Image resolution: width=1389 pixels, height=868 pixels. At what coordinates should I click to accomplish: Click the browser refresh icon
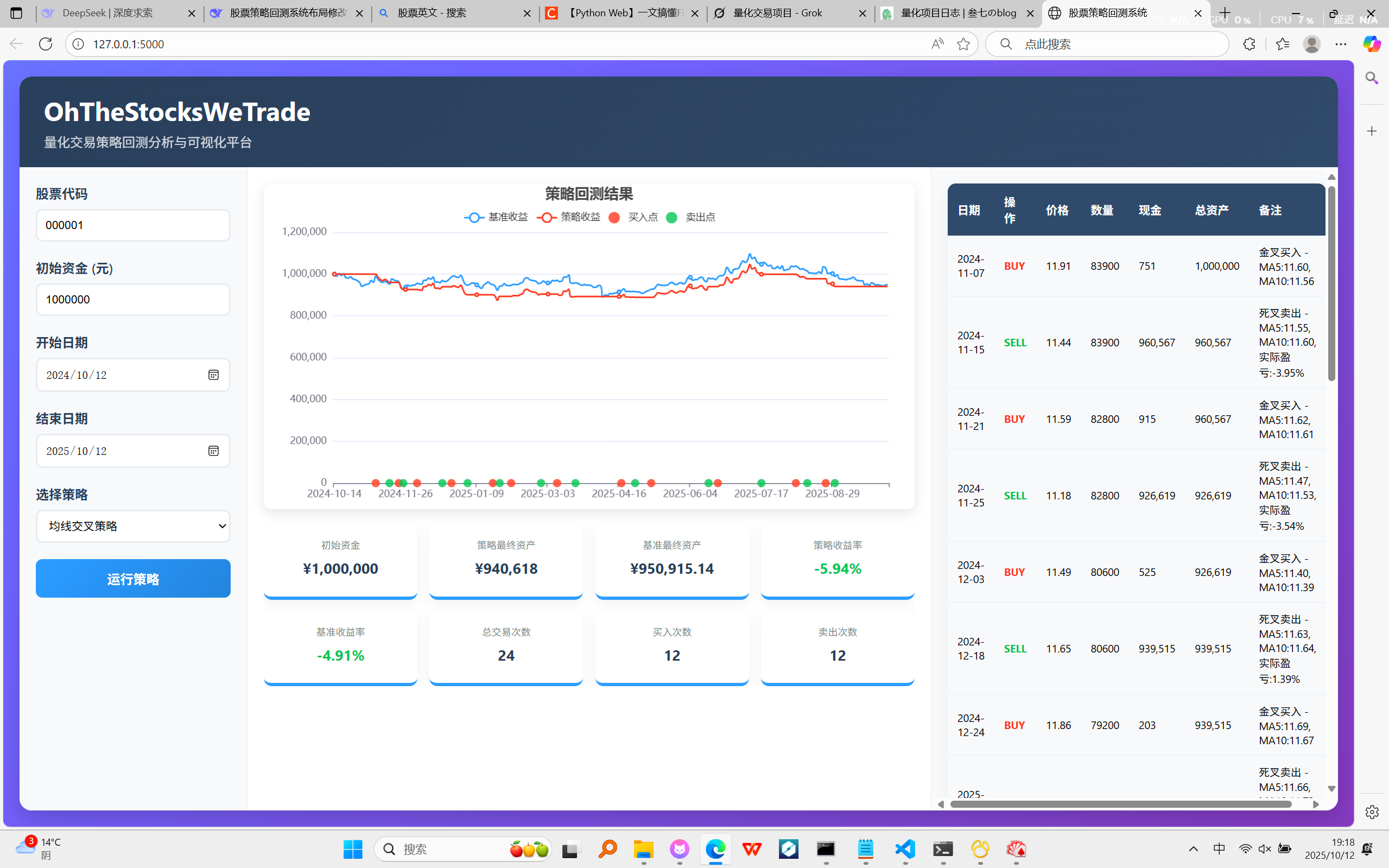point(46,44)
